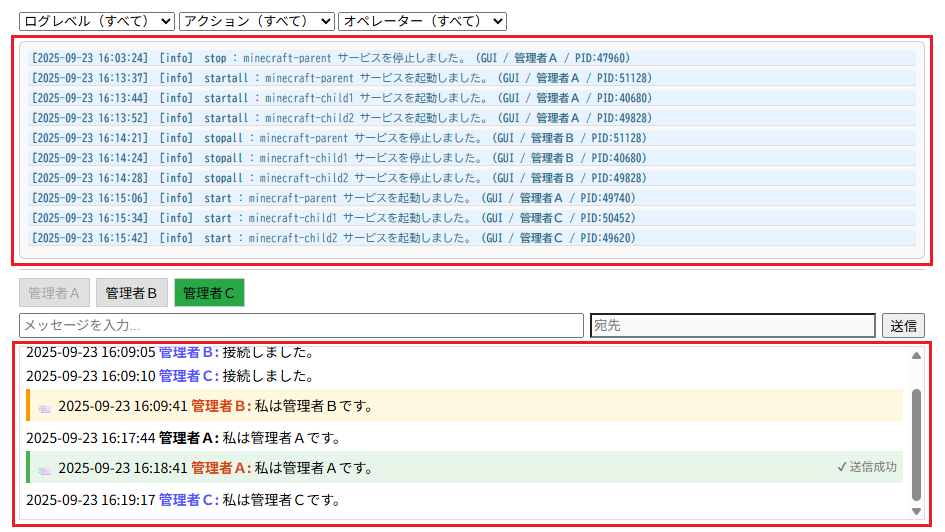Switch to the 管理者B tab
The height and width of the screenshot is (532, 945).
point(131,293)
